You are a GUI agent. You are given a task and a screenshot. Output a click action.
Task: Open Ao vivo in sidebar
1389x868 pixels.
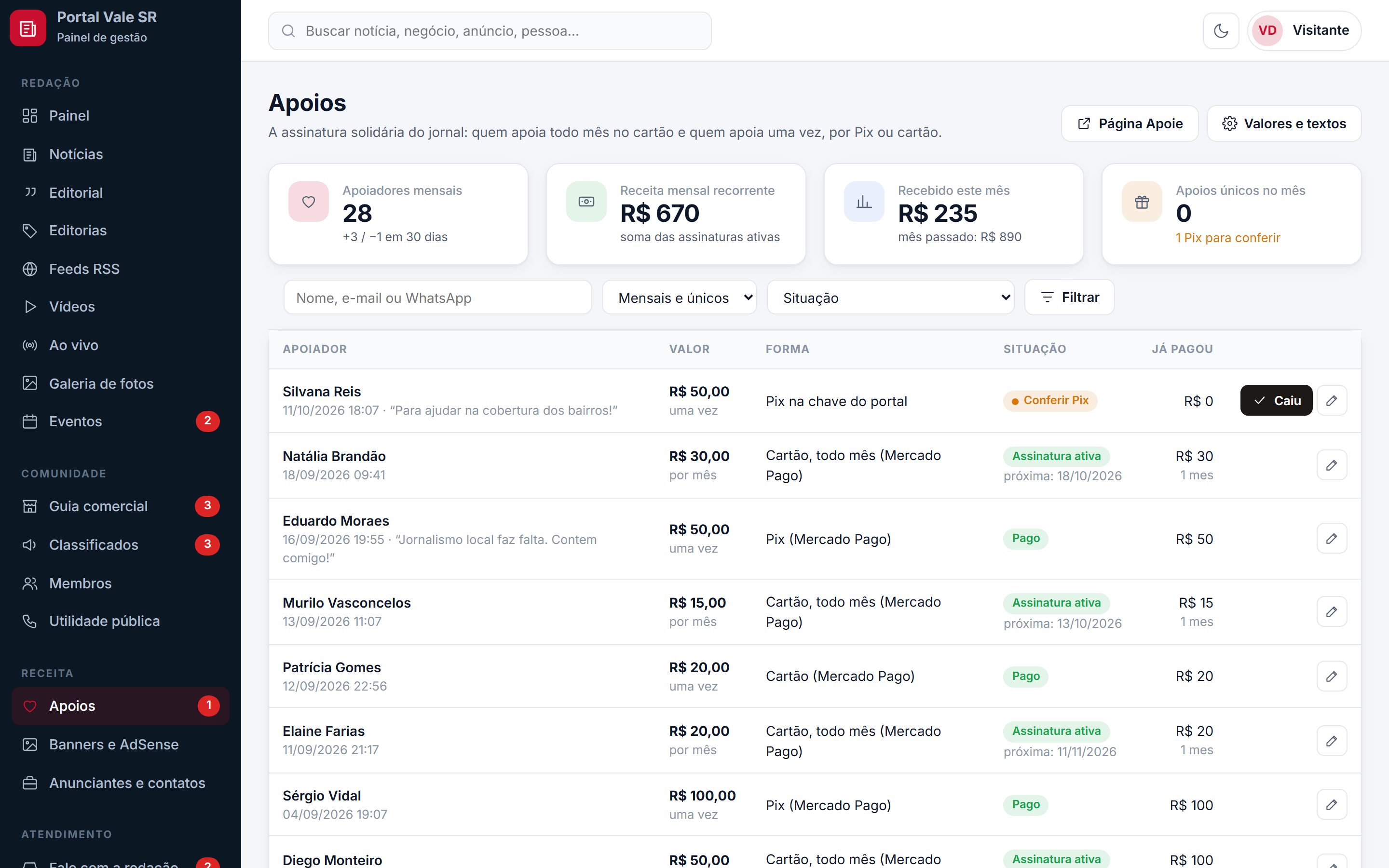pyautogui.click(x=121, y=345)
